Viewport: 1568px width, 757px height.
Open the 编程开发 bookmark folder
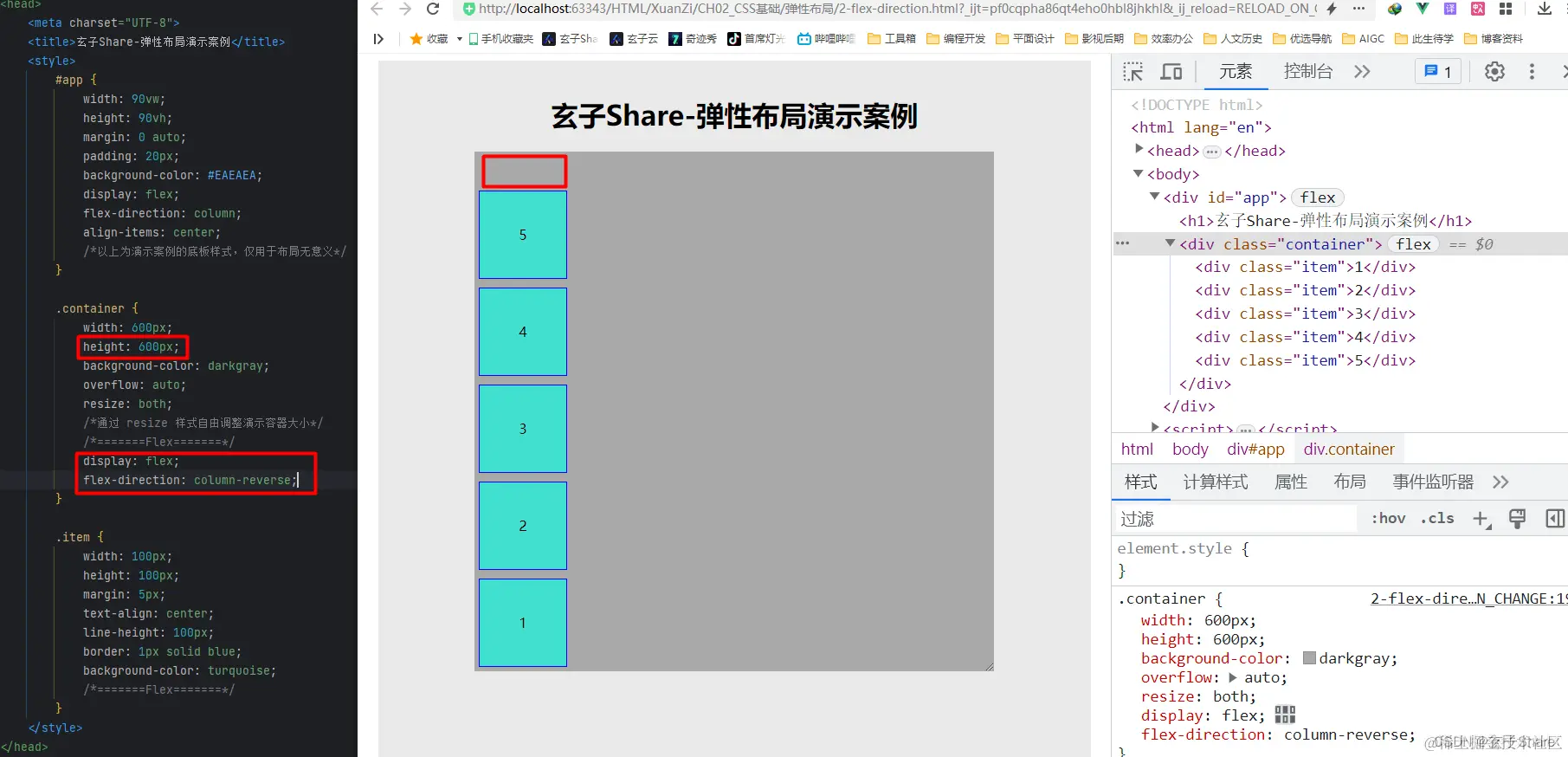point(956,39)
